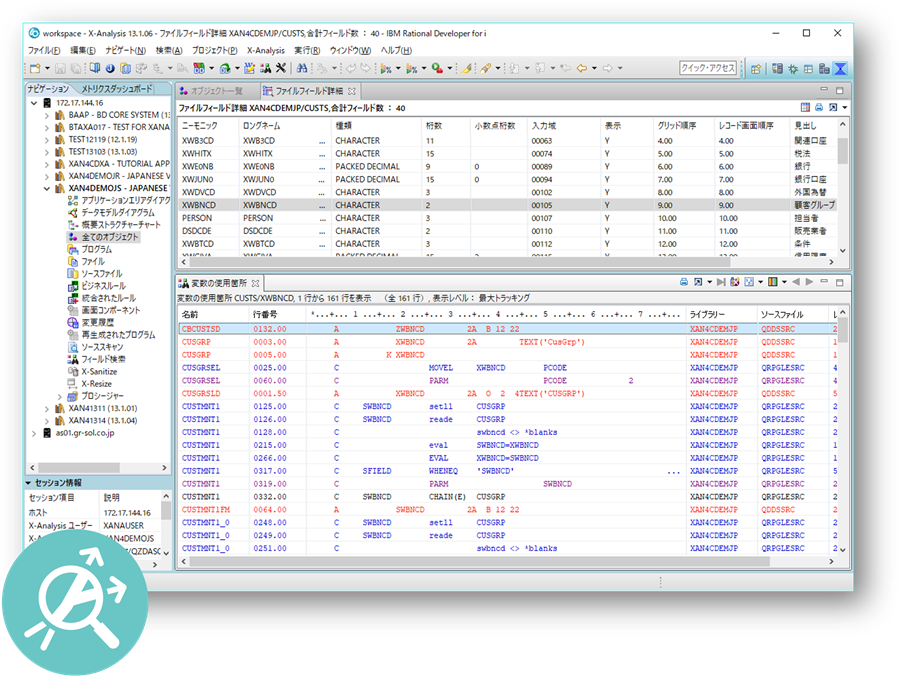Maximize the file field details view
The height and width of the screenshot is (676, 900).
click(x=839, y=90)
